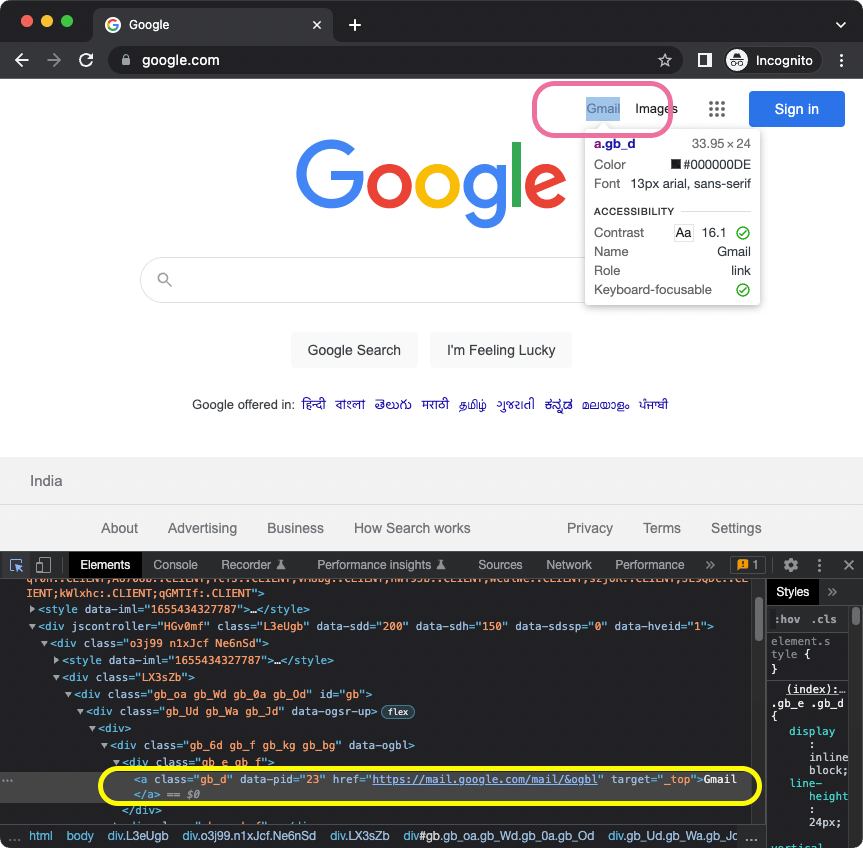Open the issues counter badge
Screen dimensions: 863x848
coord(747,565)
